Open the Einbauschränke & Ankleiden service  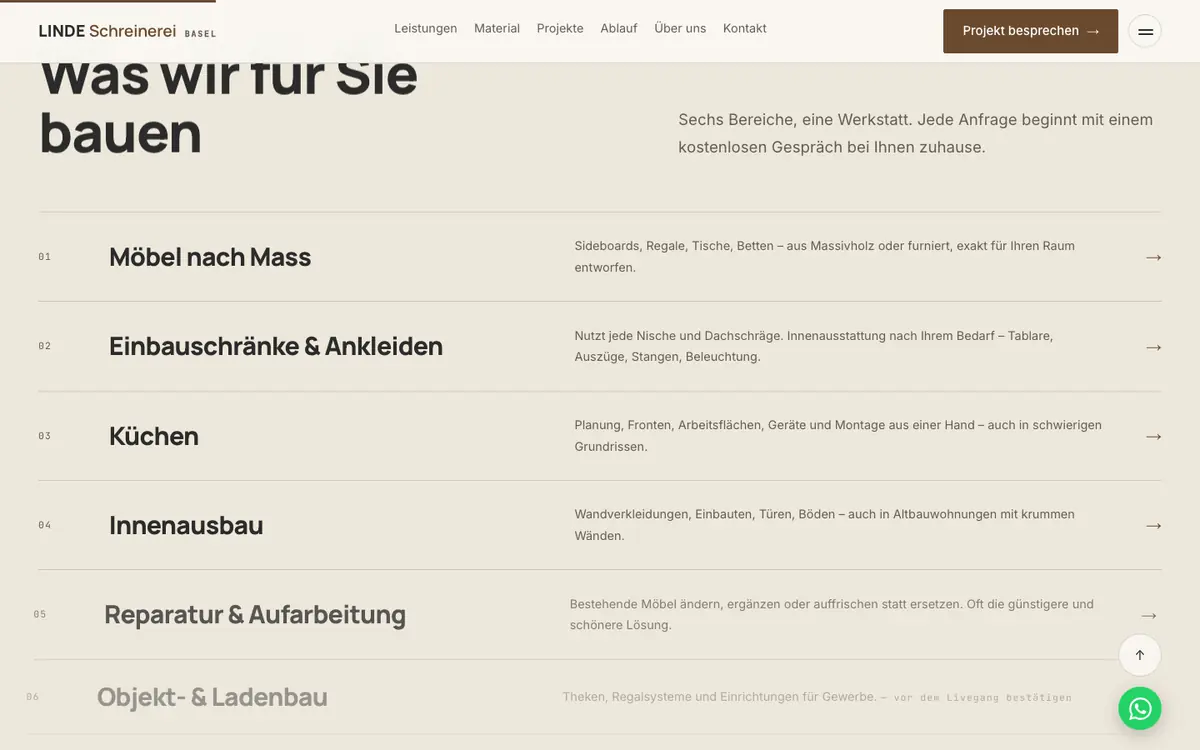tap(276, 346)
